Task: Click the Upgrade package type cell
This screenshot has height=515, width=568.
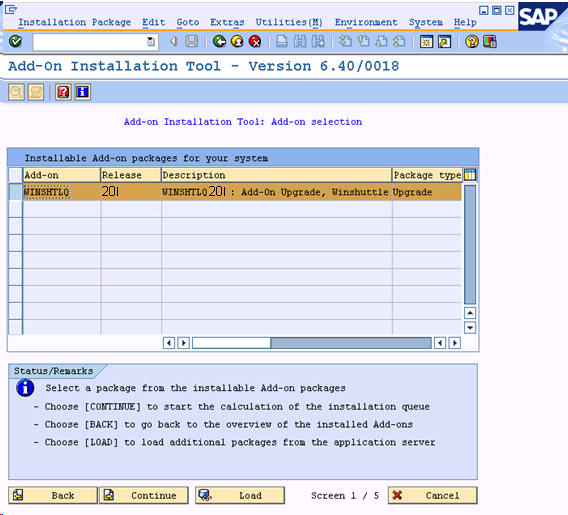Action: click(x=427, y=192)
